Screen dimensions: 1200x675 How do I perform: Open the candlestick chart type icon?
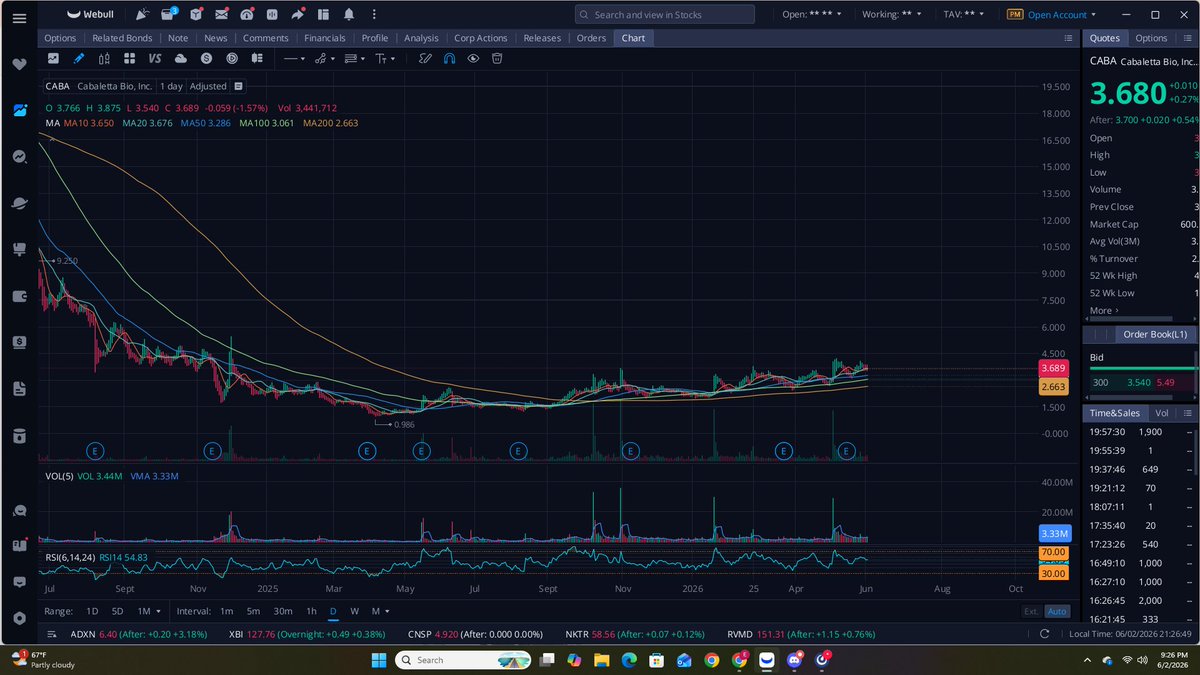pos(104,59)
